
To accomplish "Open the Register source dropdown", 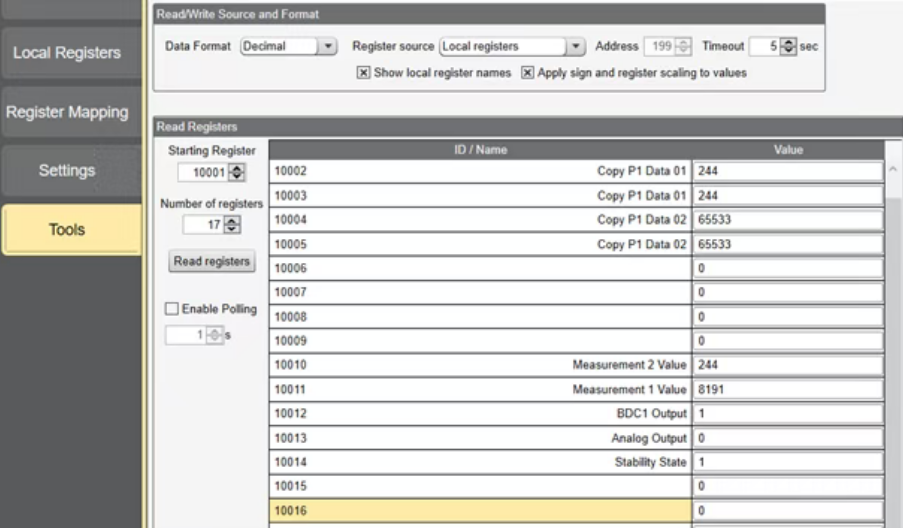I will (x=574, y=47).
